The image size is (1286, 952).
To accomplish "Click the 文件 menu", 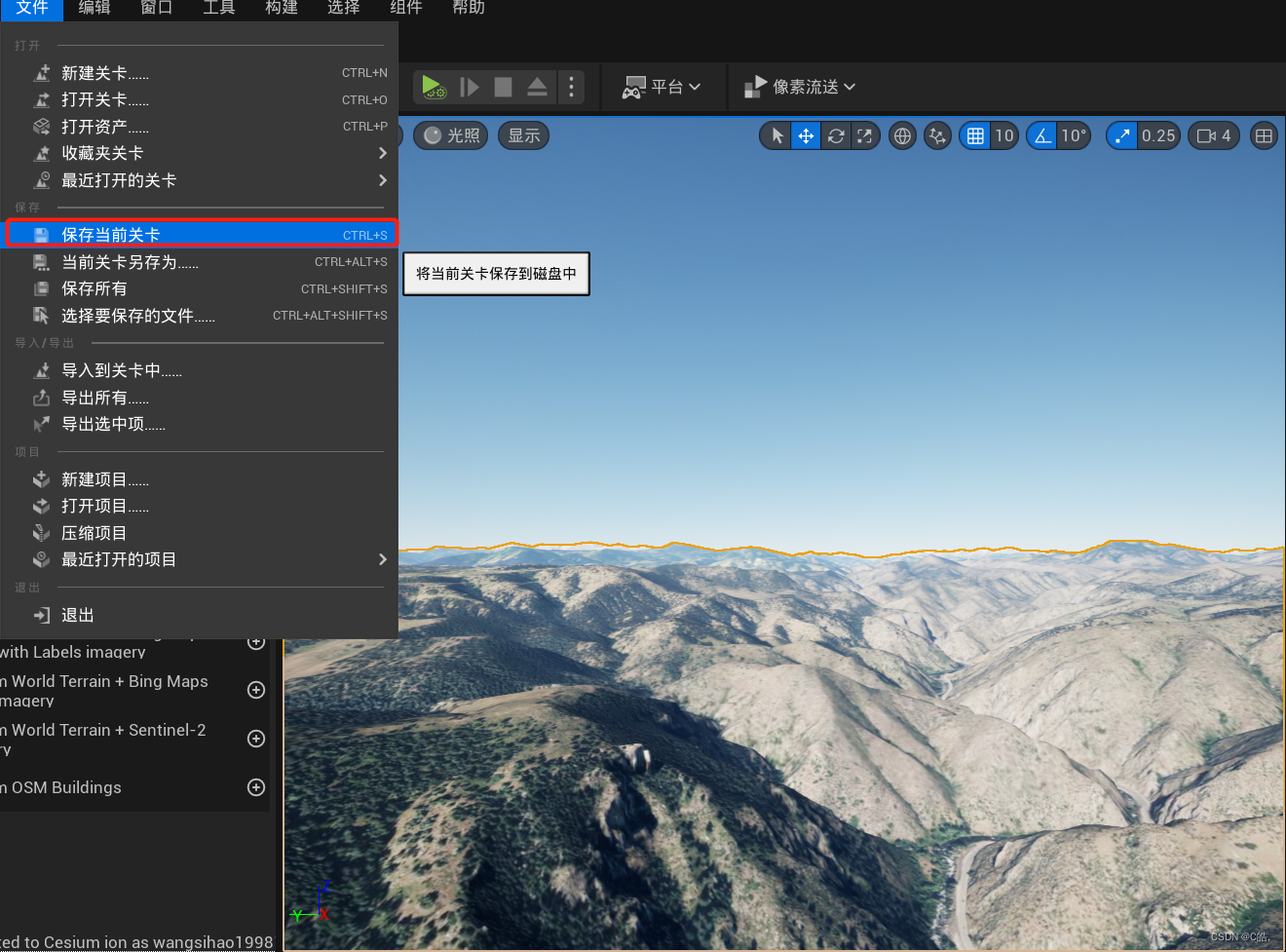I will 32,8.
